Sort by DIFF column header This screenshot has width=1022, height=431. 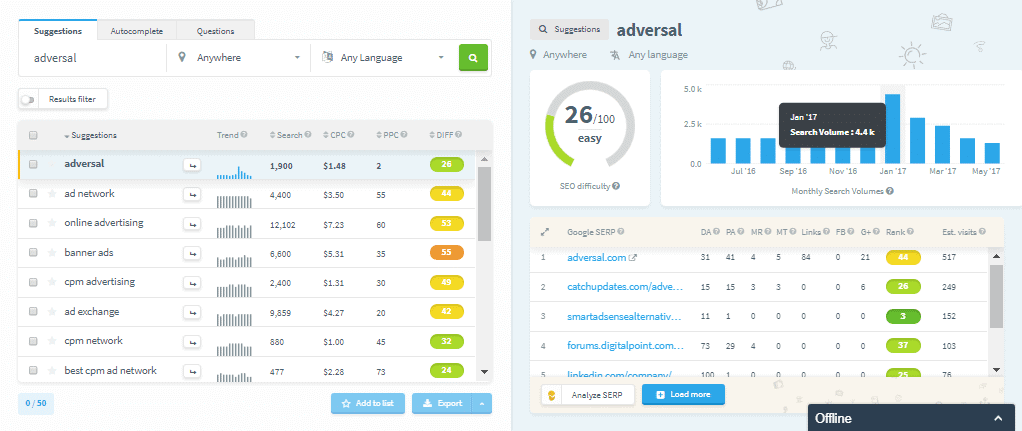[442, 135]
